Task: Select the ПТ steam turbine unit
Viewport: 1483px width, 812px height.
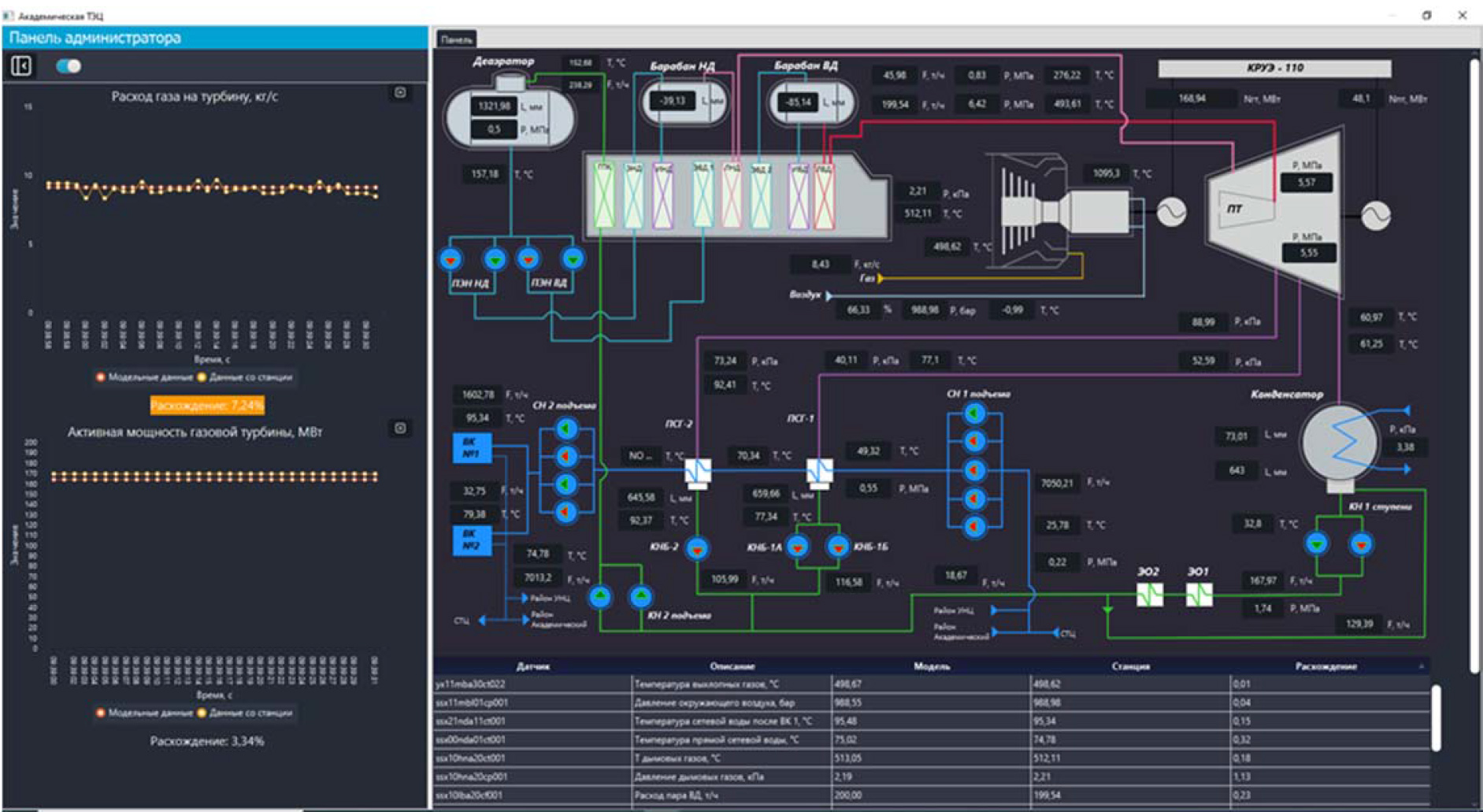Action: (1276, 213)
